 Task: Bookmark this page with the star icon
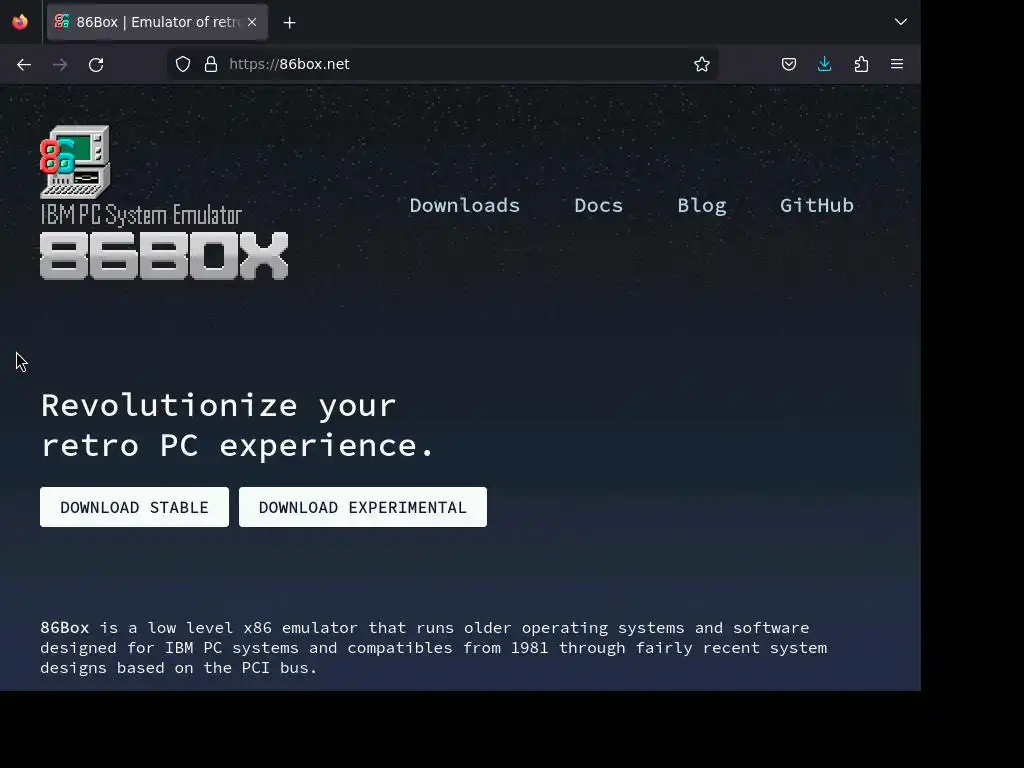coord(702,64)
